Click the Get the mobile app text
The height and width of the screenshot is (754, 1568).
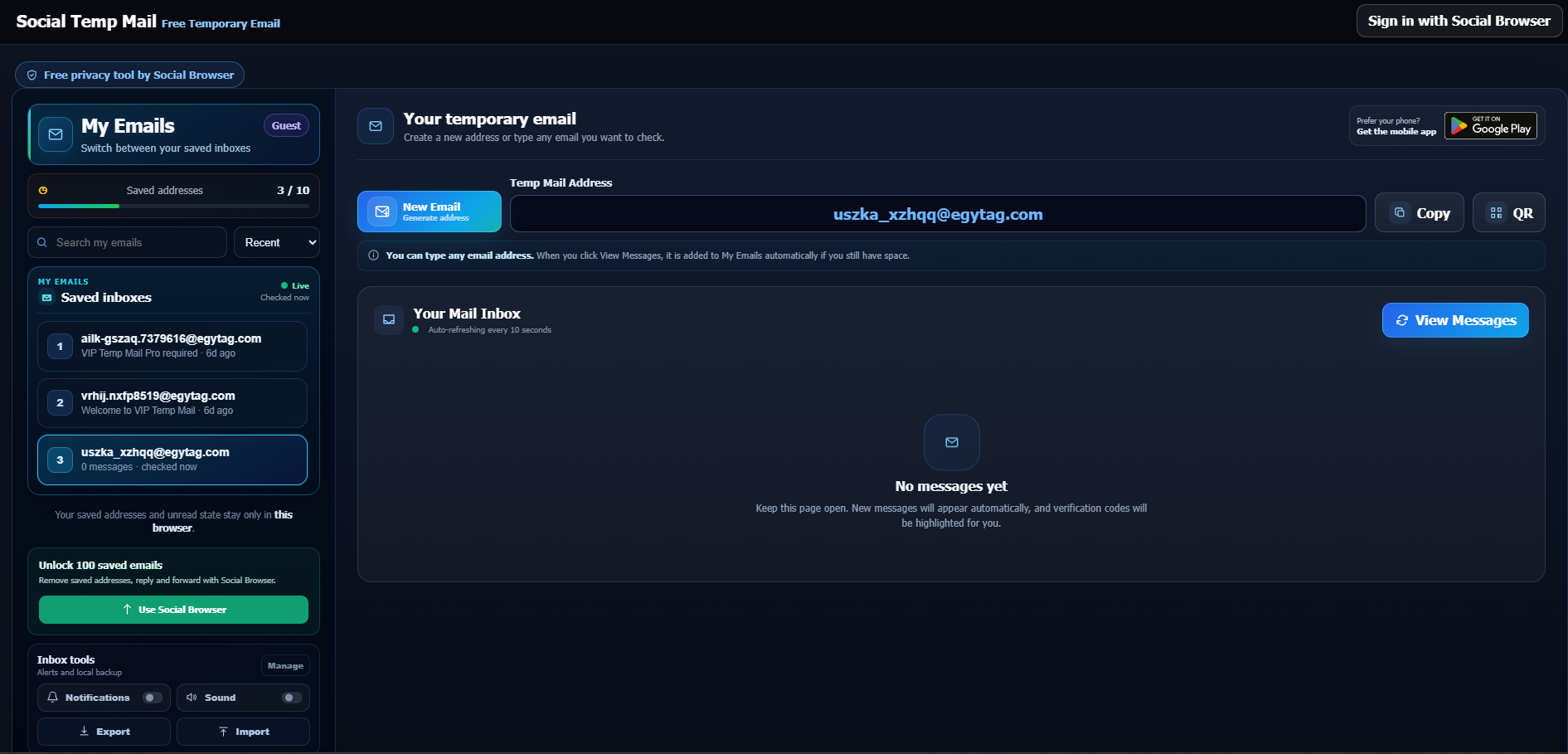(x=1396, y=132)
